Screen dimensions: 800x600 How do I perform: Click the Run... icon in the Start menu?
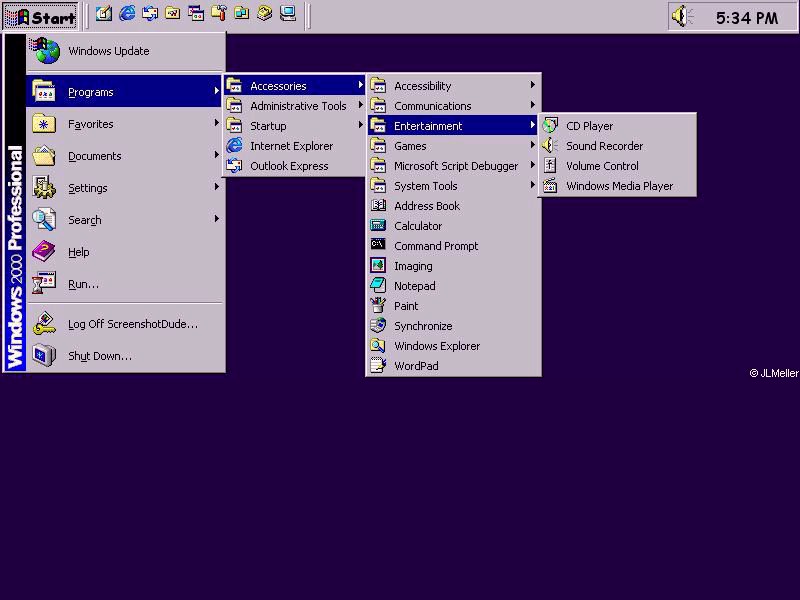(44, 284)
